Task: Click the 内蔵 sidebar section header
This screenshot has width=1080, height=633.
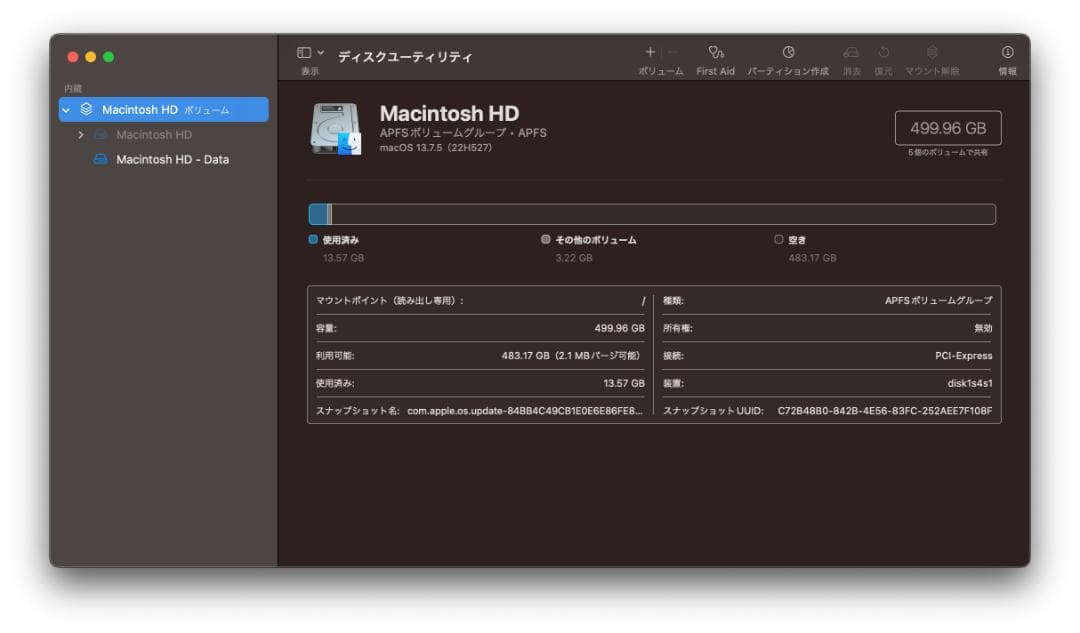Action: point(72,86)
